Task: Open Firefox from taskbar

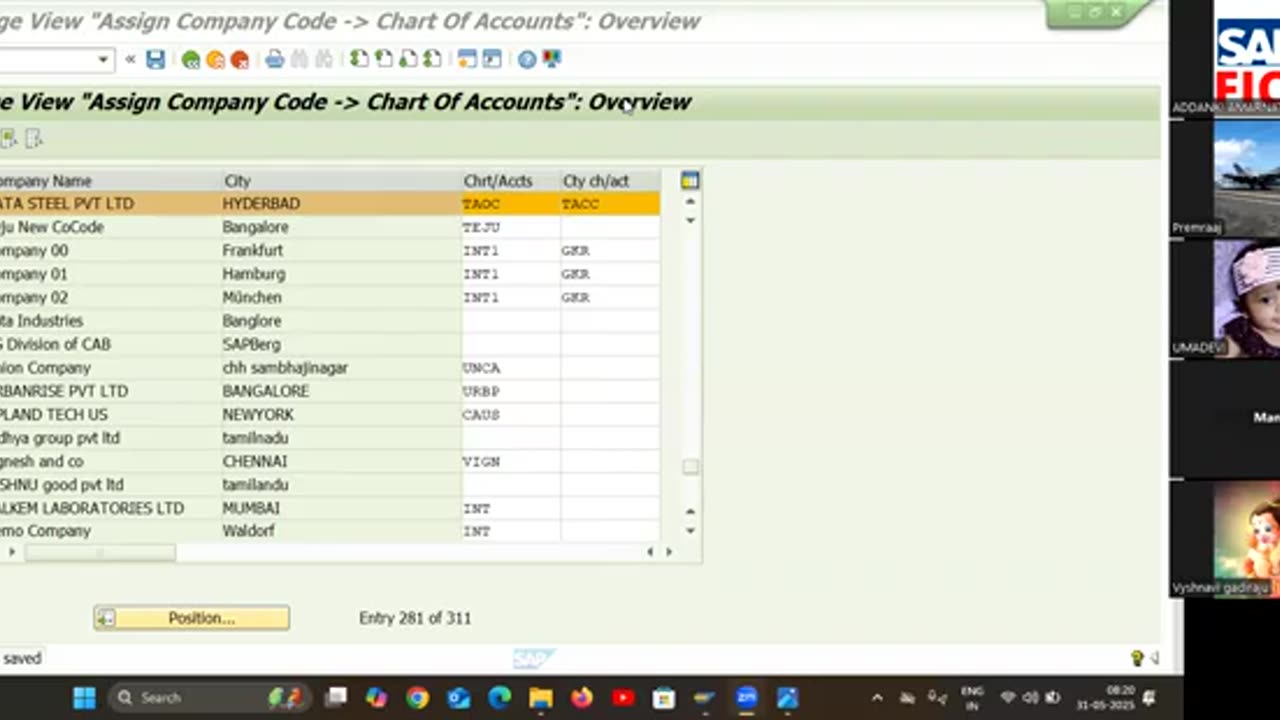Action: click(x=582, y=698)
